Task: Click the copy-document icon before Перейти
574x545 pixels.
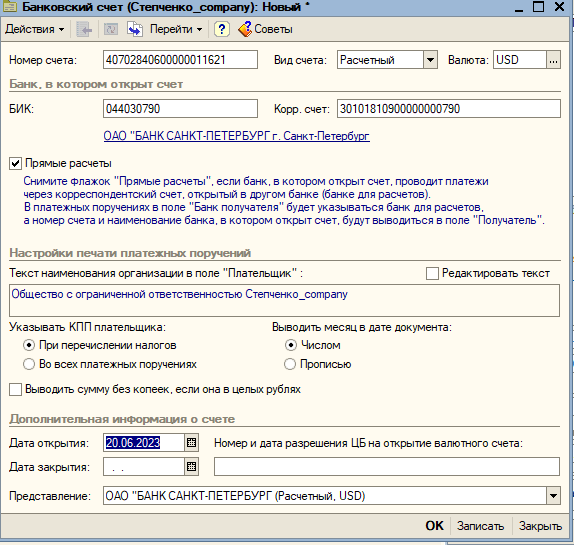Action: 135,29
